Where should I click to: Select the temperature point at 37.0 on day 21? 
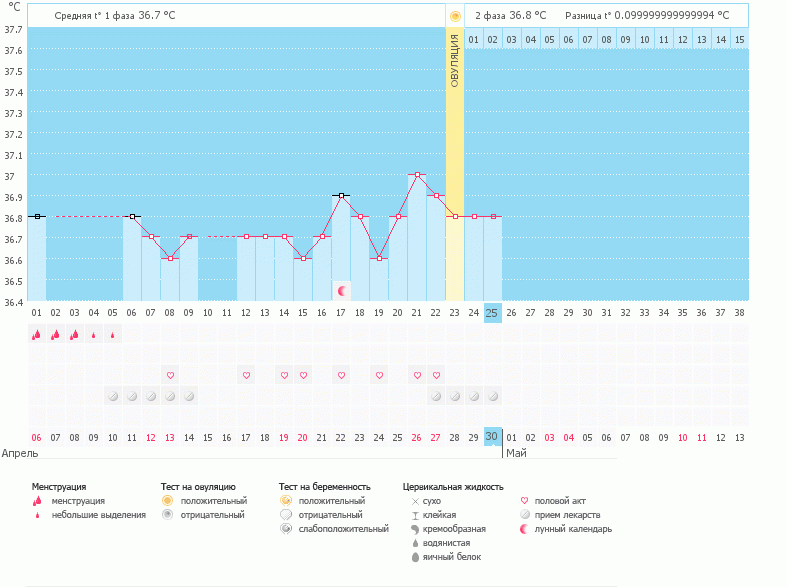418,174
